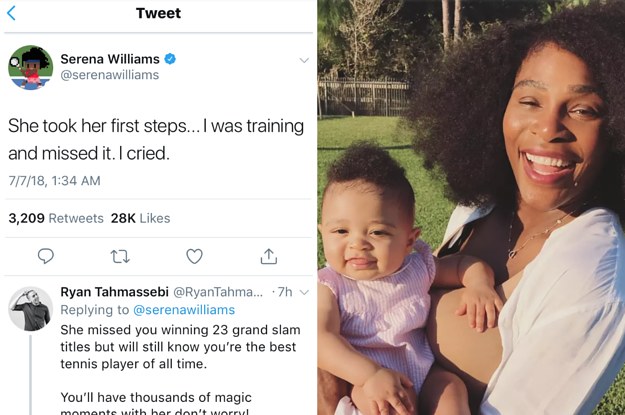The width and height of the screenshot is (625, 415).
Task: Tap the share upload icon
Action: pyautogui.click(x=268, y=257)
